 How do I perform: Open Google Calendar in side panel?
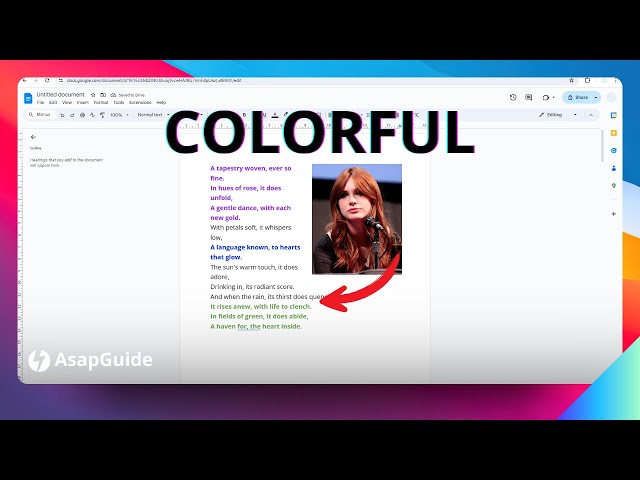point(613,116)
